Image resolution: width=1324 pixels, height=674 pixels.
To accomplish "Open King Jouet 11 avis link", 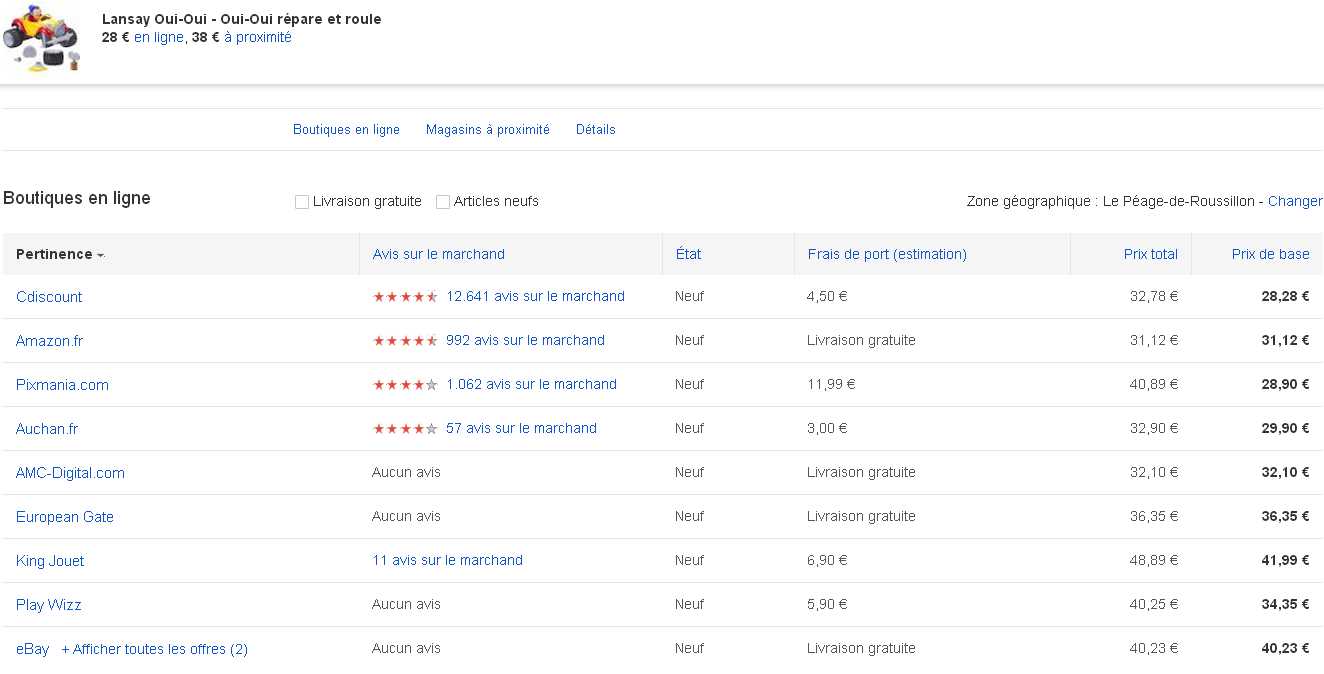I will pos(447,560).
